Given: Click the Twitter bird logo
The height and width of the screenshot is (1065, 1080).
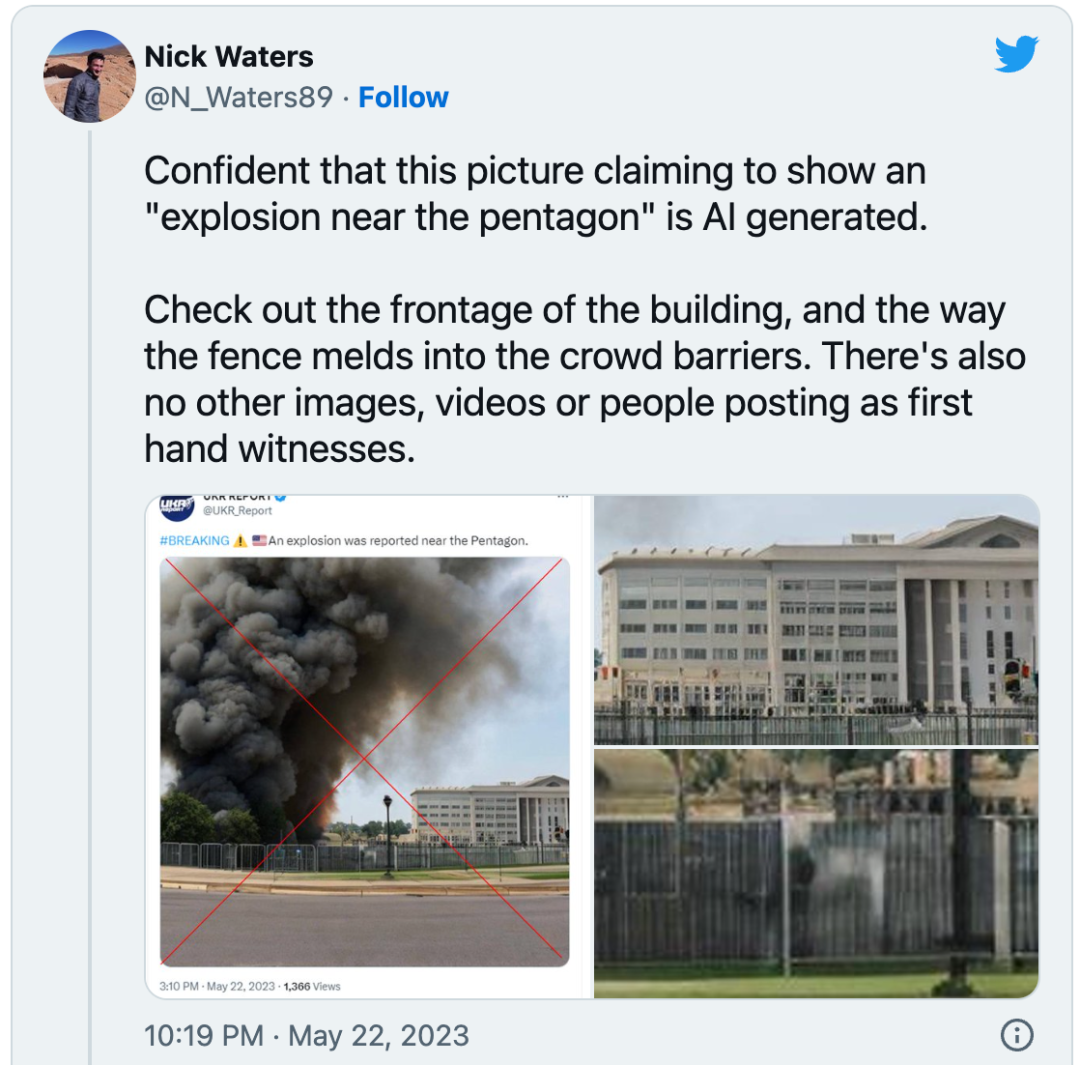Looking at the screenshot, I should tap(1016, 54).
